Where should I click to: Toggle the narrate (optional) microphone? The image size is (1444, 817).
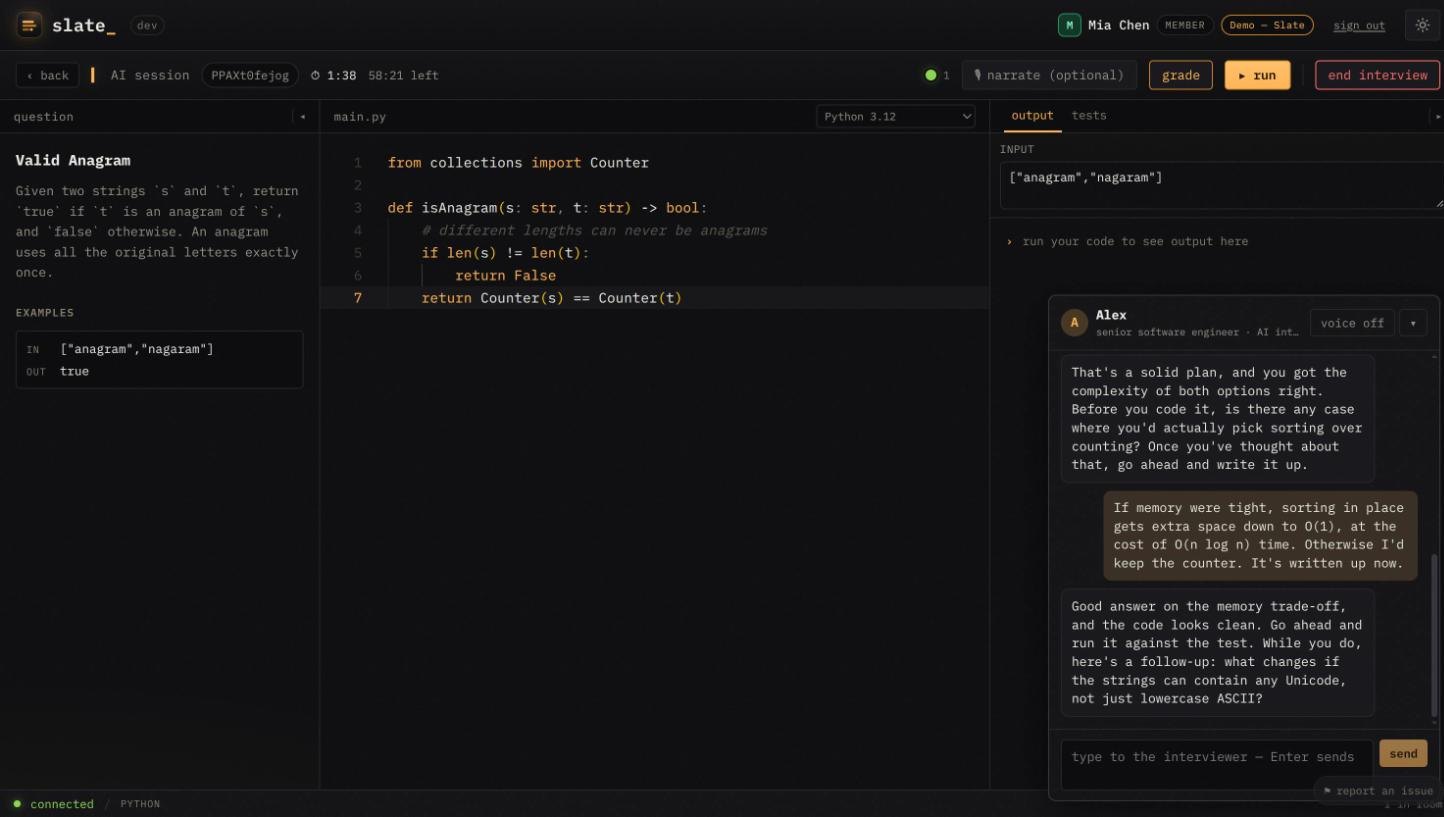[1049, 75]
